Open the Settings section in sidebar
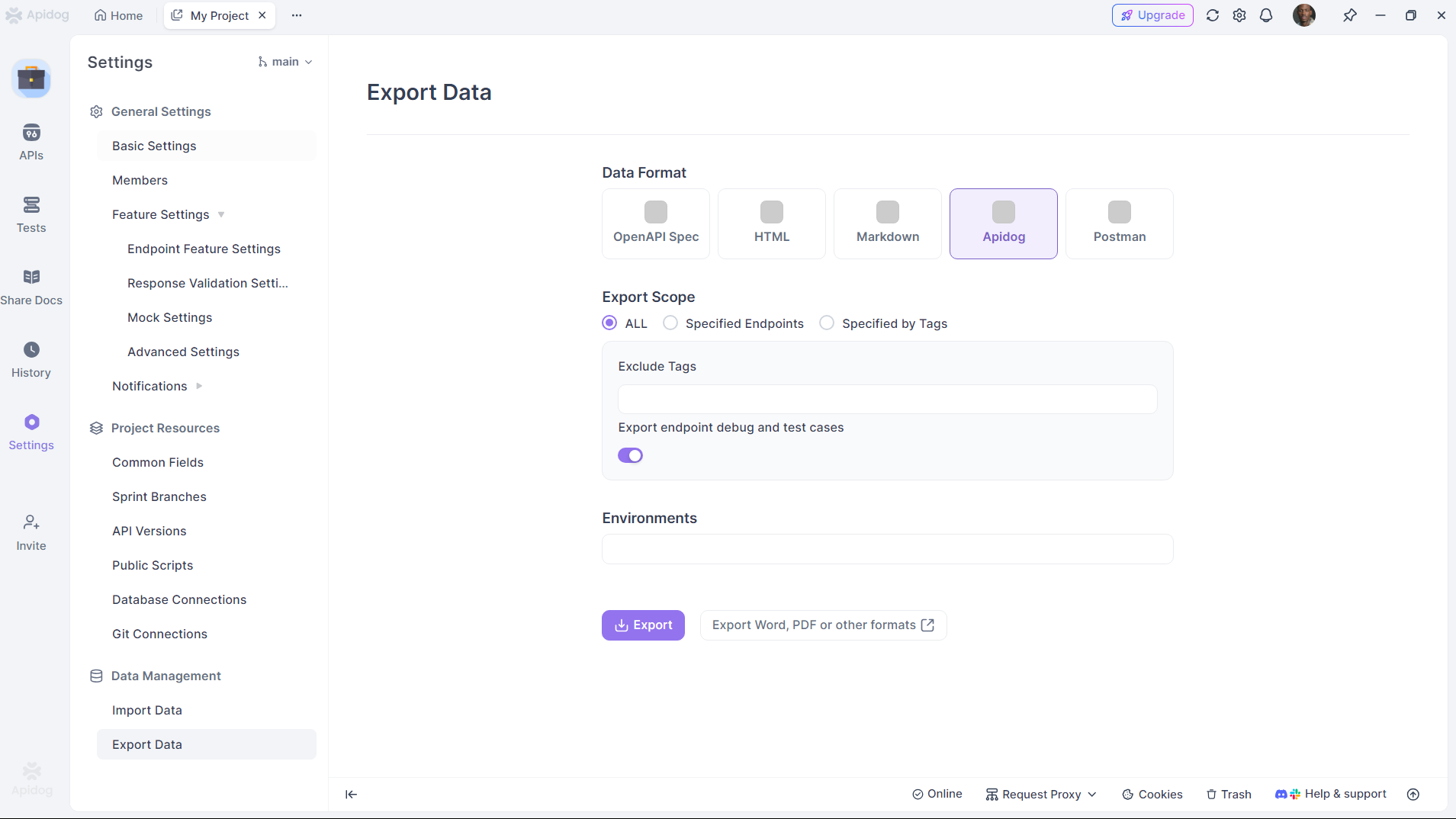 tap(31, 432)
